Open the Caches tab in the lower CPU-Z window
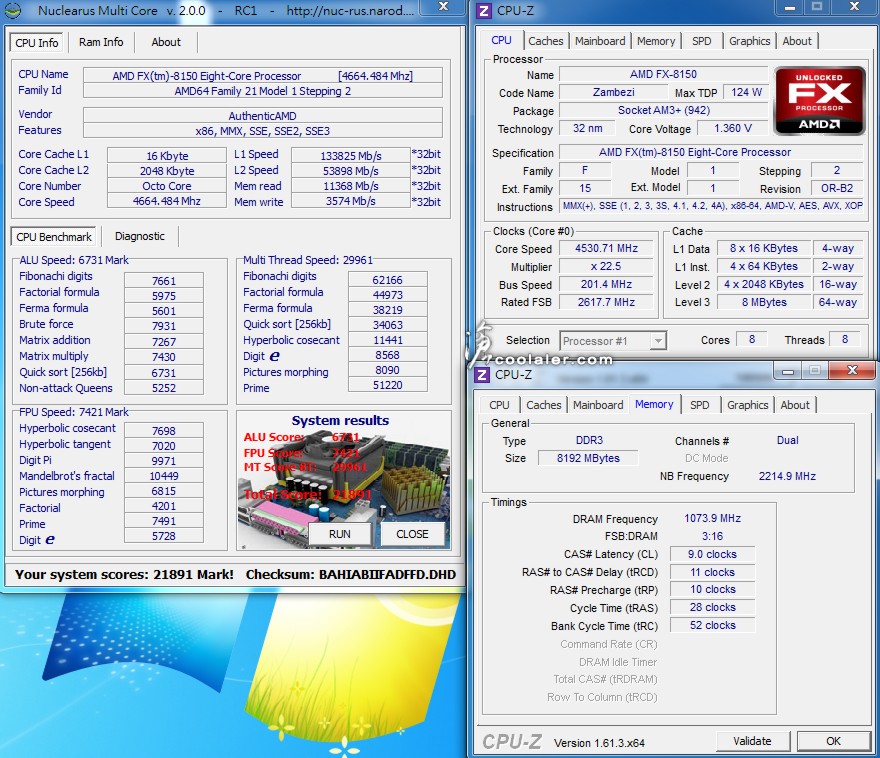Image resolution: width=880 pixels, height=758 pixels. (543, 405)
